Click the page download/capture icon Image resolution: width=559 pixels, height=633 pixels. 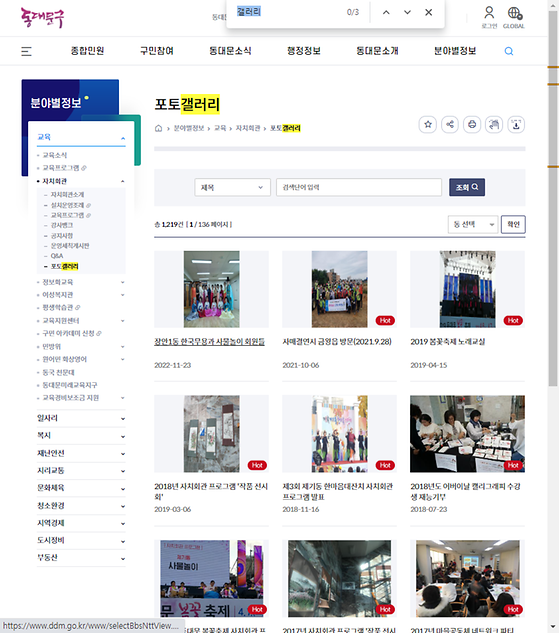pos(516,124)
